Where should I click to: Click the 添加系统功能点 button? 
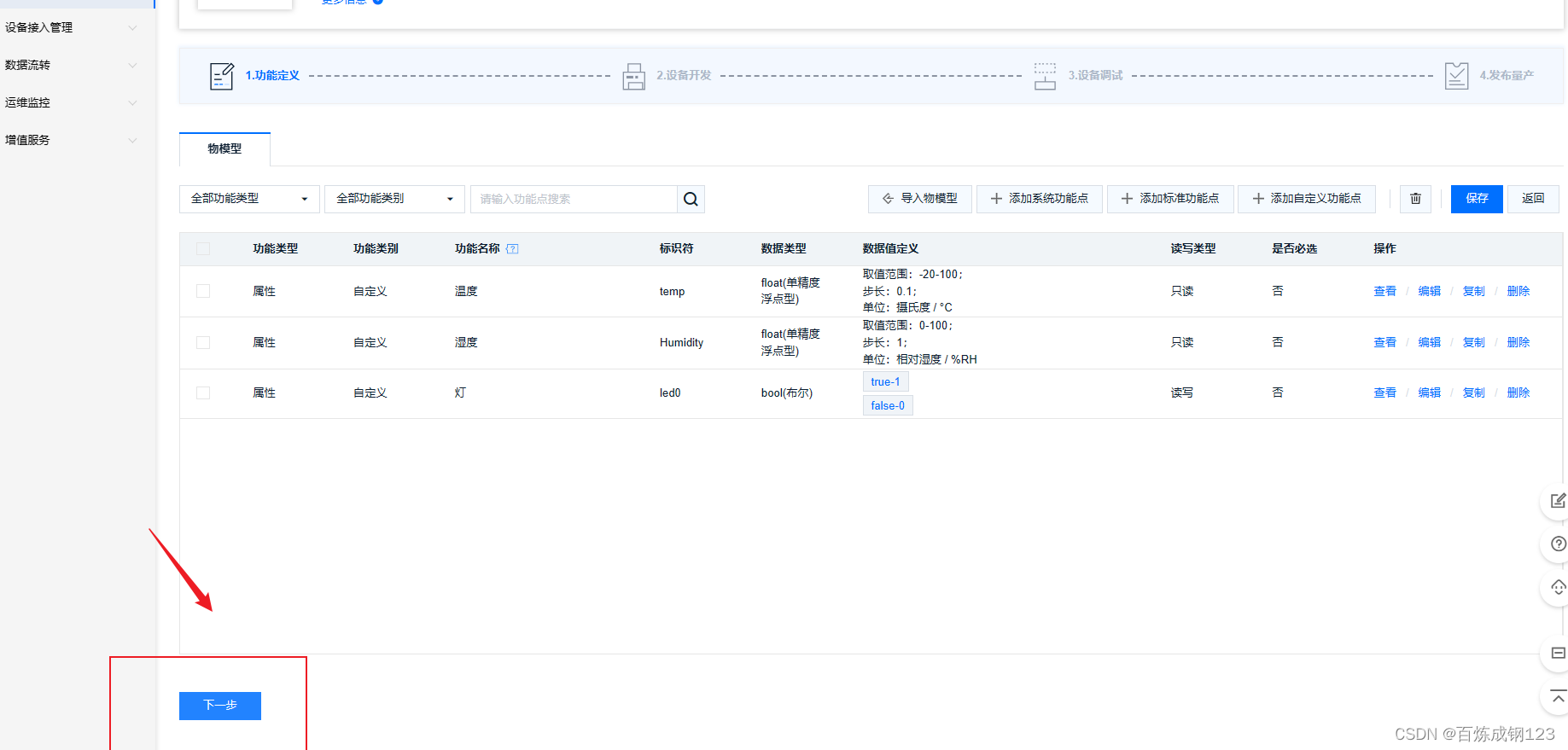point(1040,199)
